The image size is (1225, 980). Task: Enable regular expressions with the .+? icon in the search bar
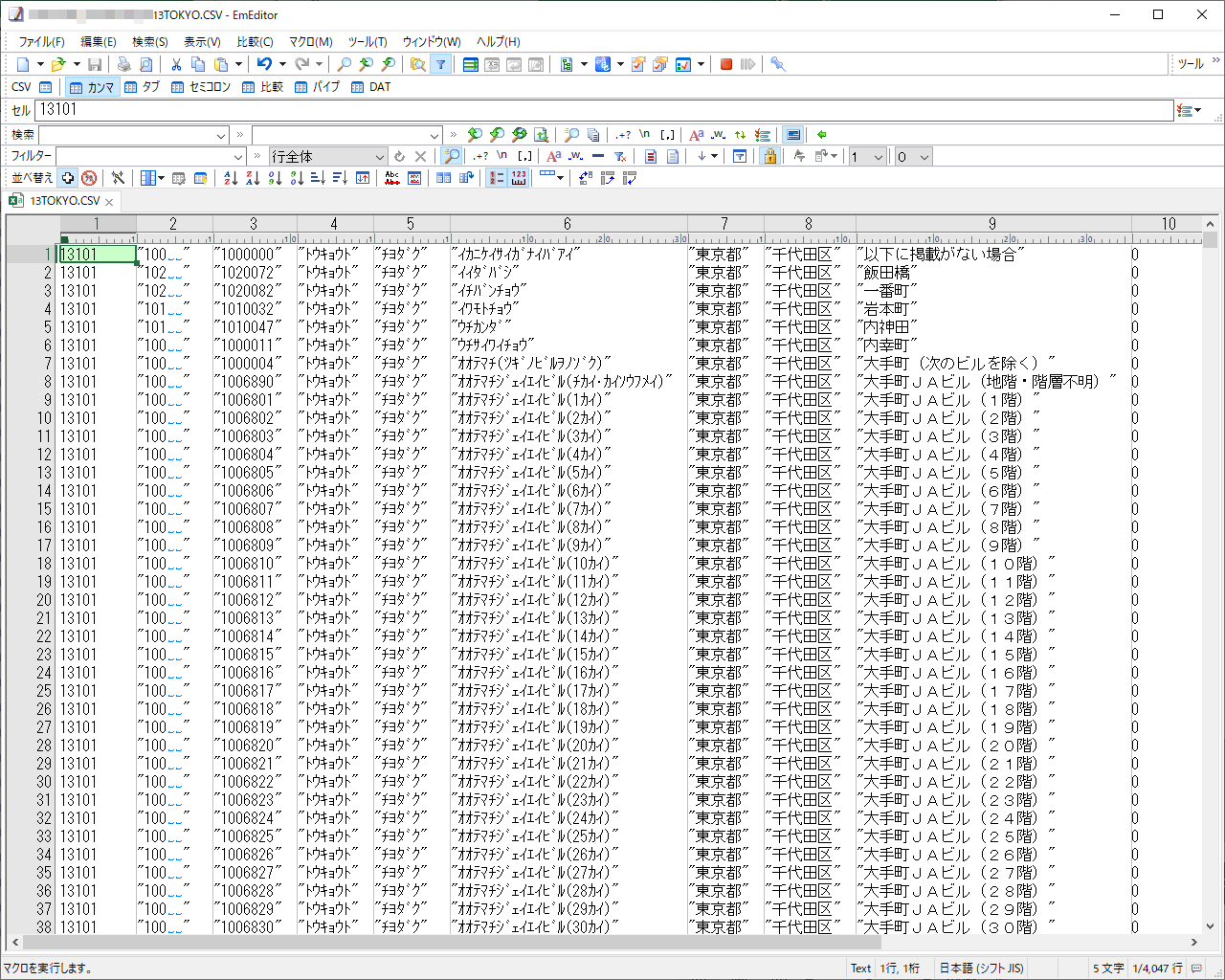(x=622, y=134)
